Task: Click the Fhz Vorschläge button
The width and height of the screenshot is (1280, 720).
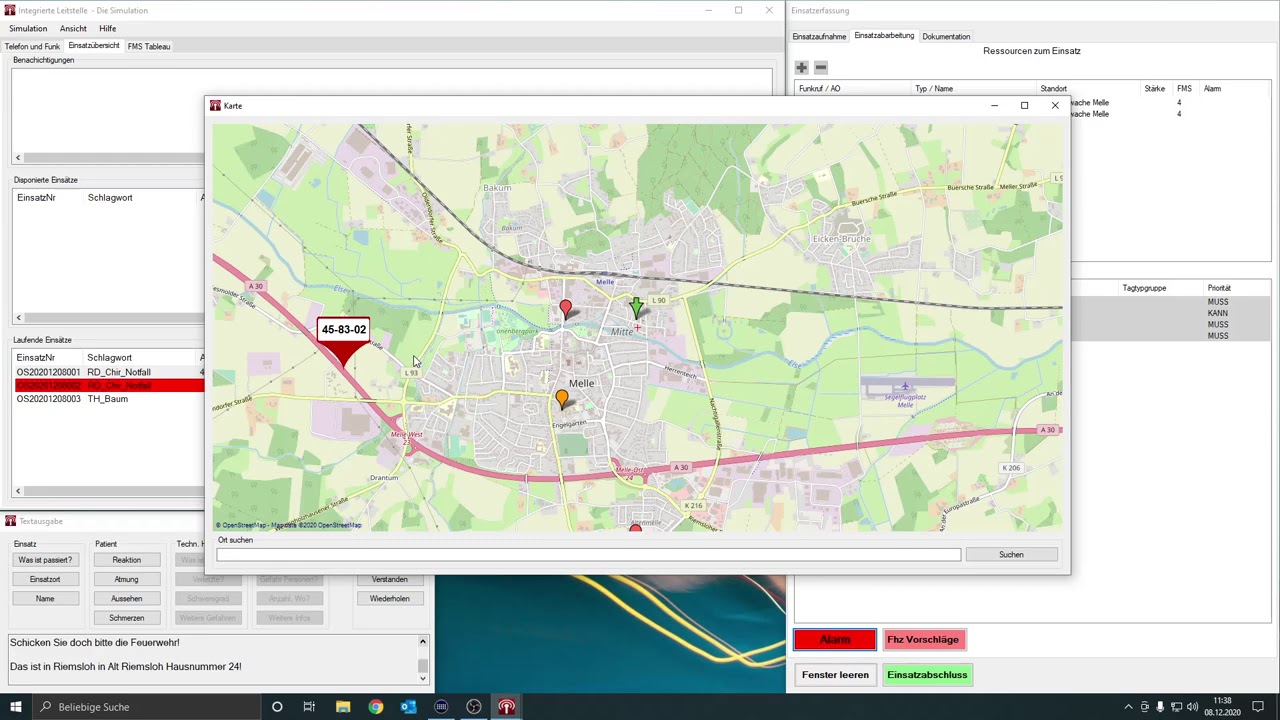Action: tap(923, 640)
